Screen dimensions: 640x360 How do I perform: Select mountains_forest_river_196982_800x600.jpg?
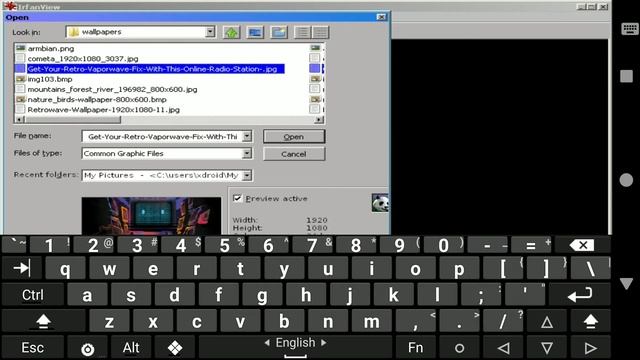[x=112, y=89]
